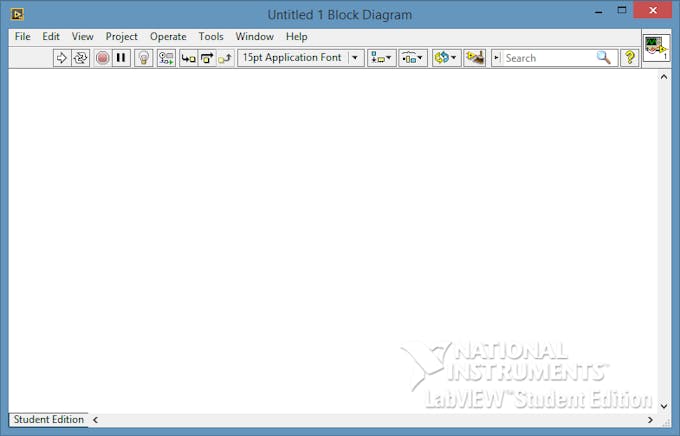The height and width of the screenshot is (436, 680).
Task: Click the red Abort Execution button
Action: [x=102, y=58]
